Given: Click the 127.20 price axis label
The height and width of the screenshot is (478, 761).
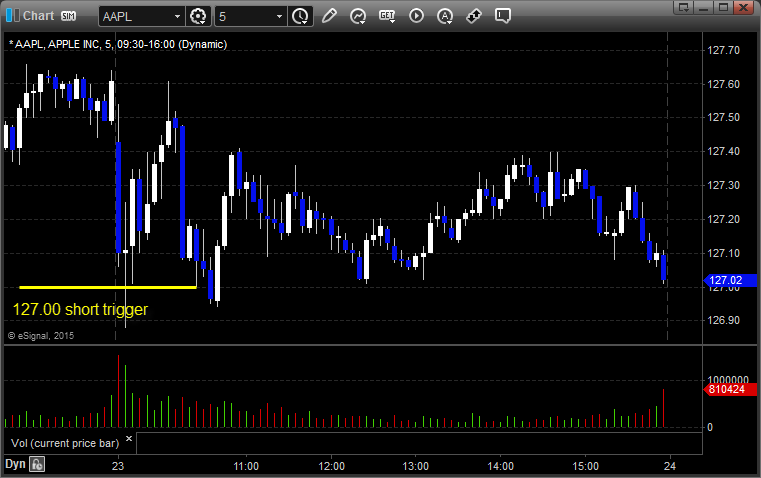Looking at the screenshot, I should pos(724,219).
